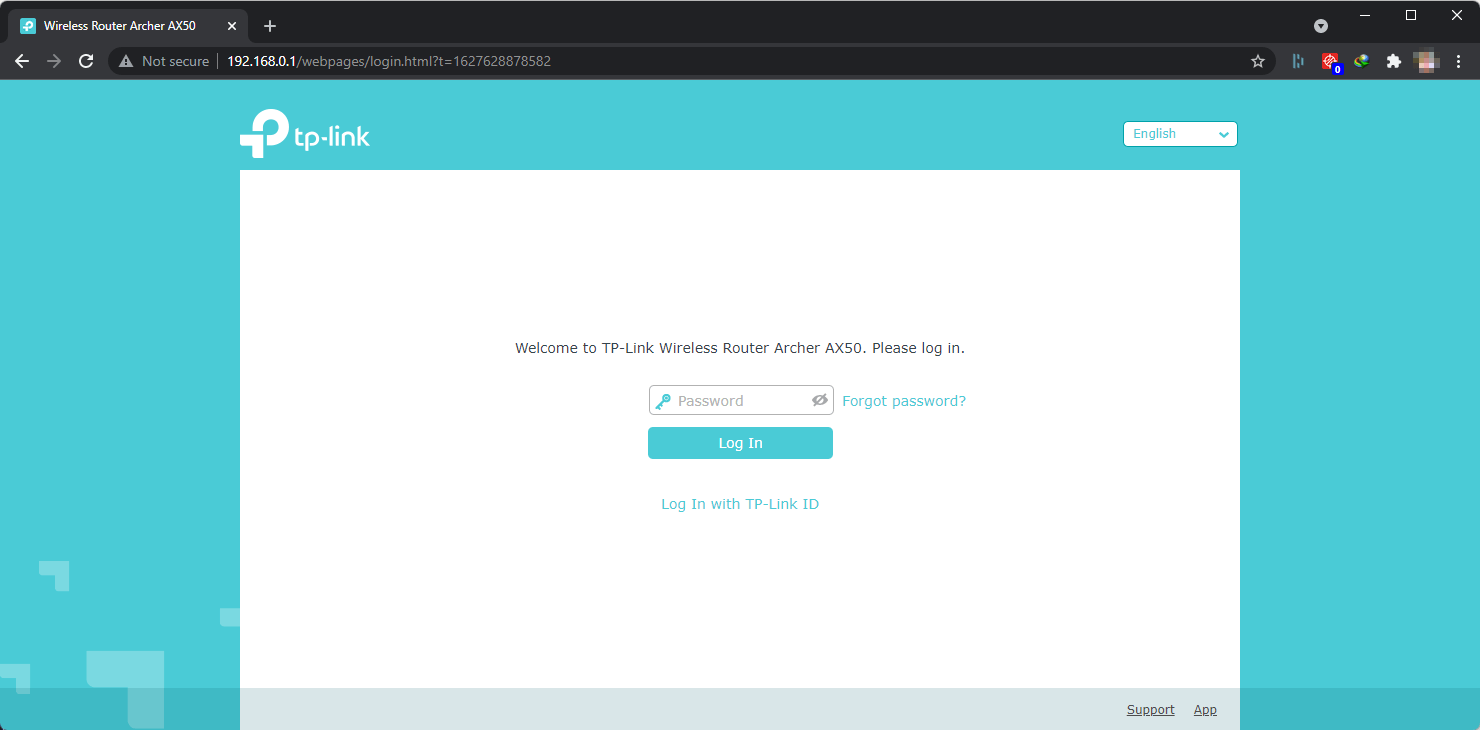Go back using browser back arrow

[x=22, y=61]
